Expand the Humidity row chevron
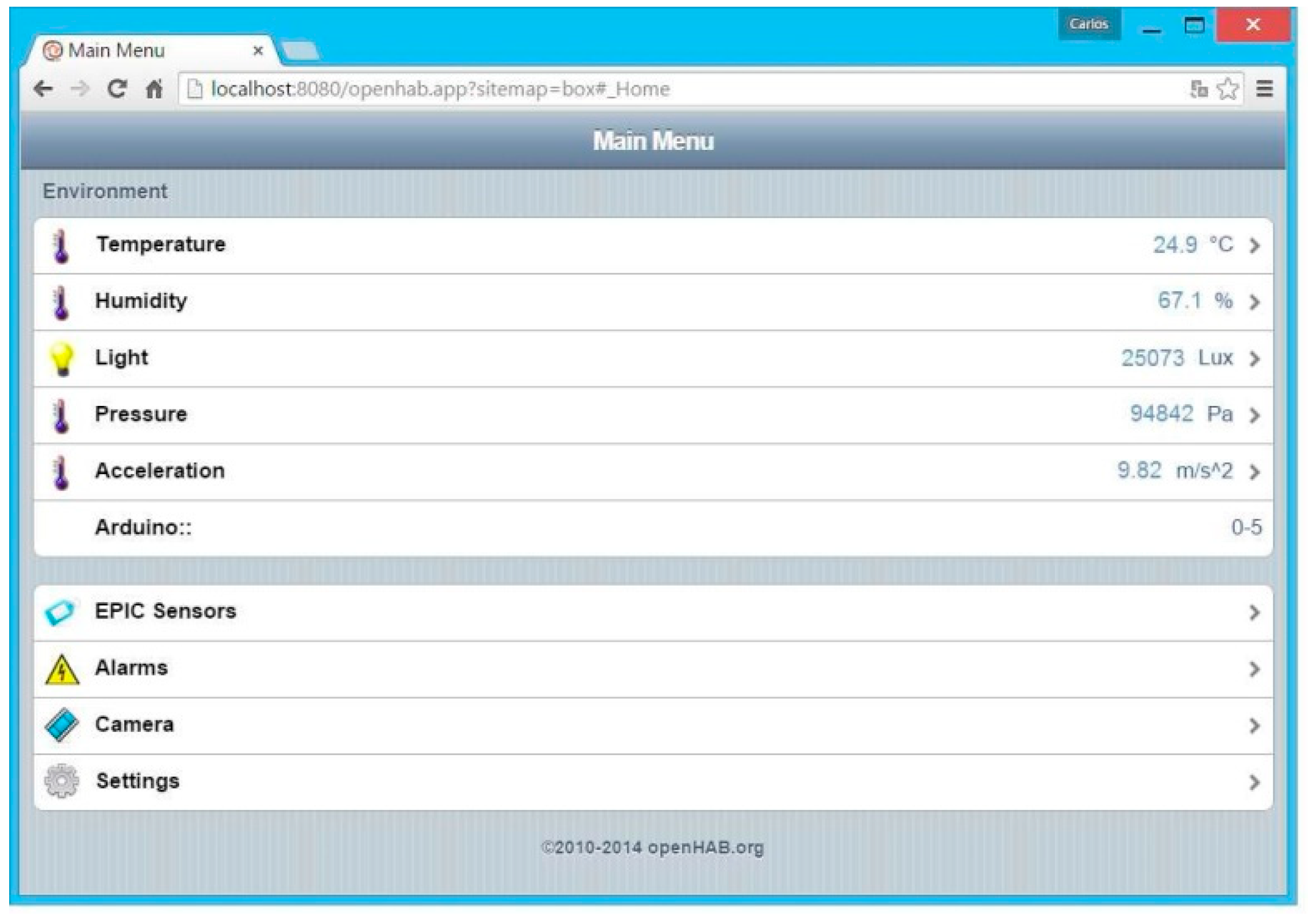The image size is (1308, 924). [1254, 302]
